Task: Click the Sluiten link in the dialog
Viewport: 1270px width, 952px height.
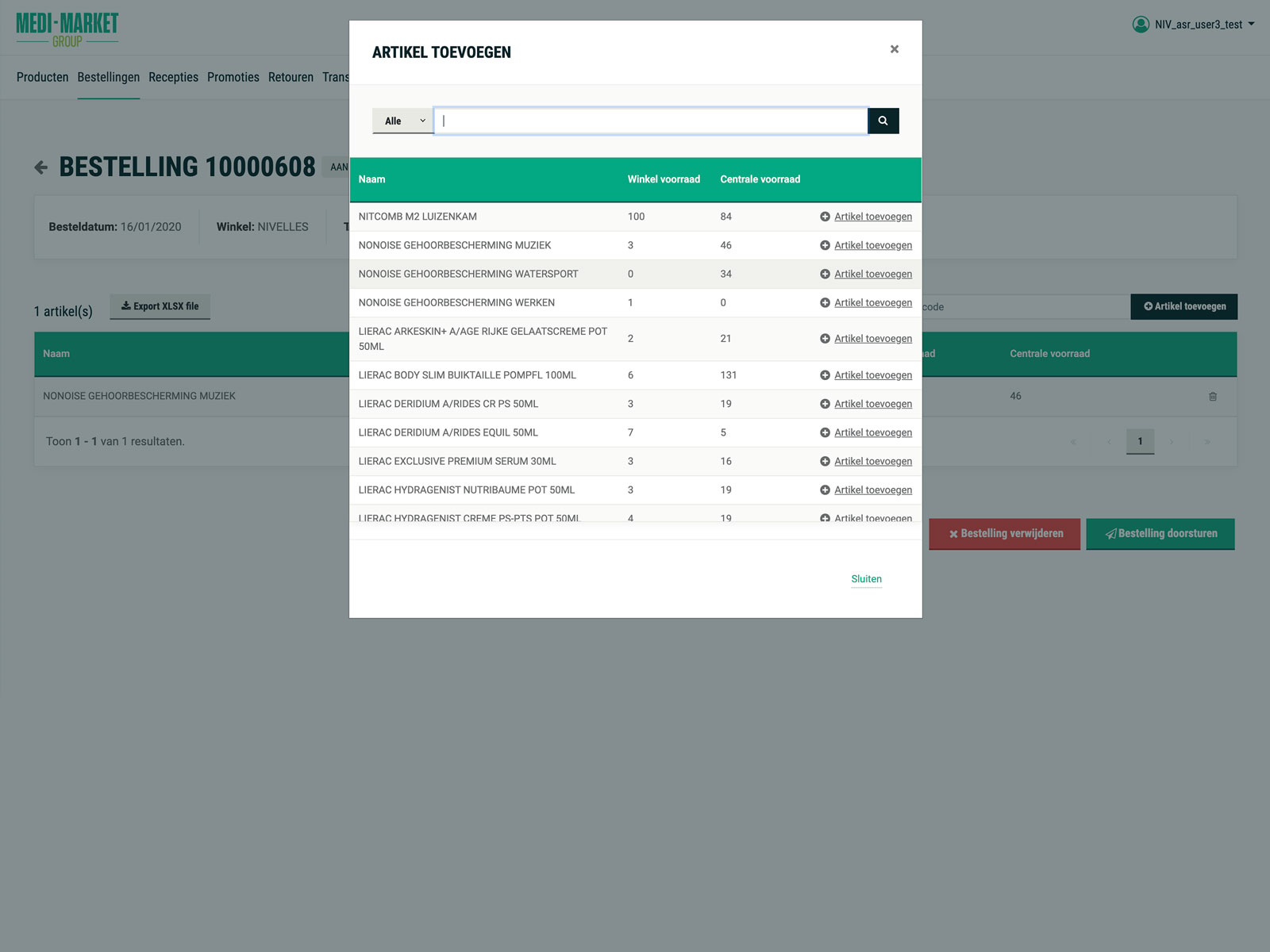Action: pyautogui.click(x=866, y=579)
